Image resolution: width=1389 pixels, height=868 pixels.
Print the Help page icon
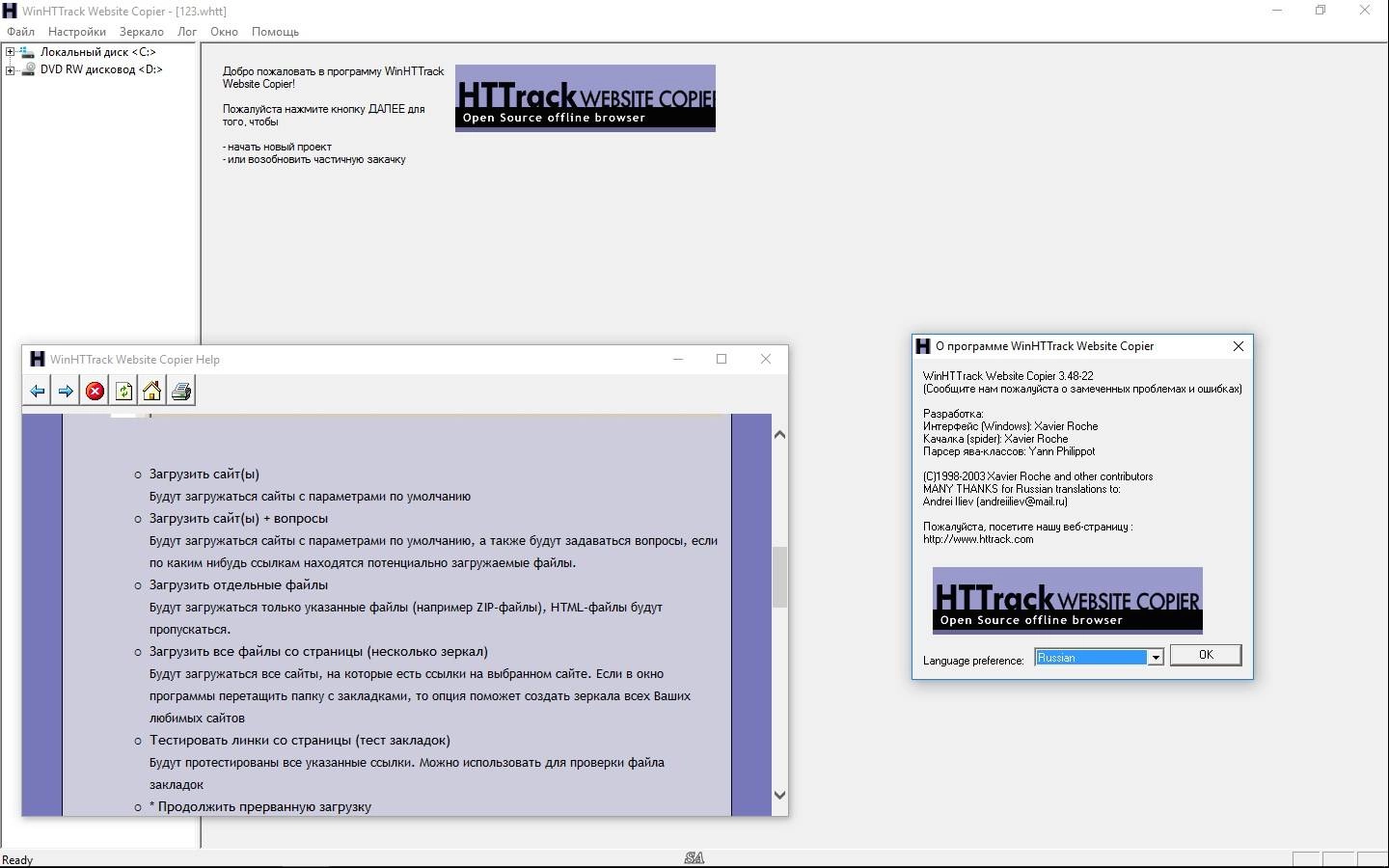click(x=181, y=391)
